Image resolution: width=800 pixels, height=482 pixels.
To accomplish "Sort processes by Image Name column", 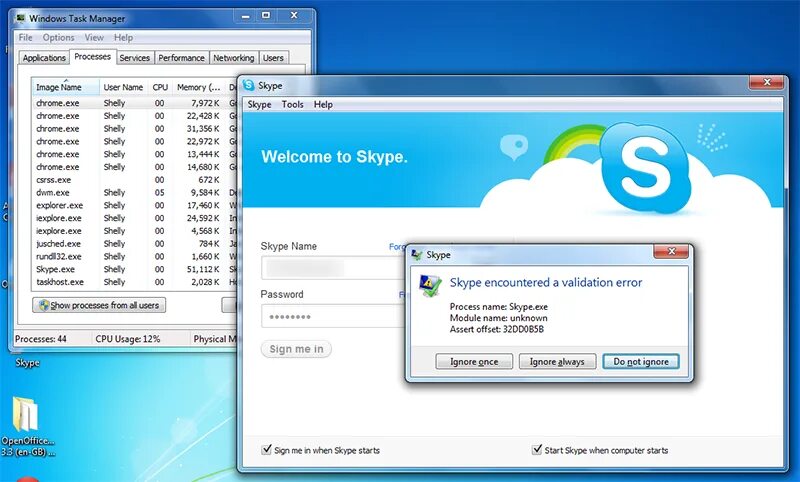I will (x=65, y=87).
